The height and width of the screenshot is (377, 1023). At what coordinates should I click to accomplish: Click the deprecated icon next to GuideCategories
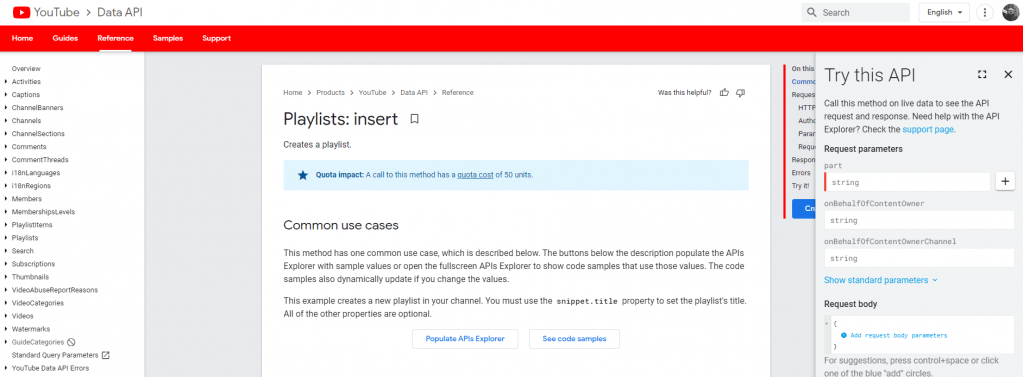pos(71,342)
